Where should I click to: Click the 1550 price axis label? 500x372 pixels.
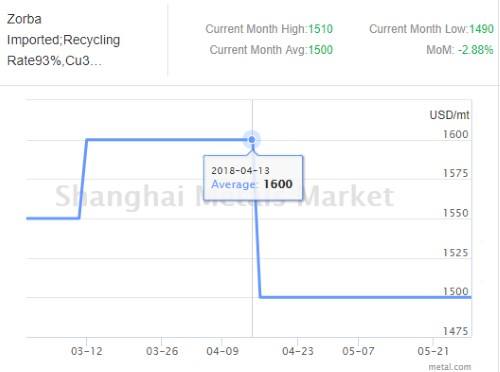point(455,213)
